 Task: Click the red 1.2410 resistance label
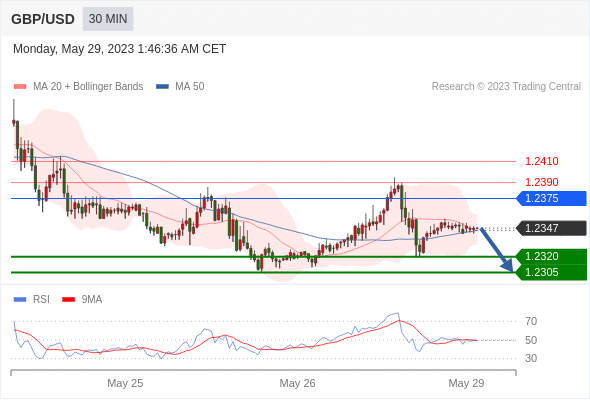point(542,161)
